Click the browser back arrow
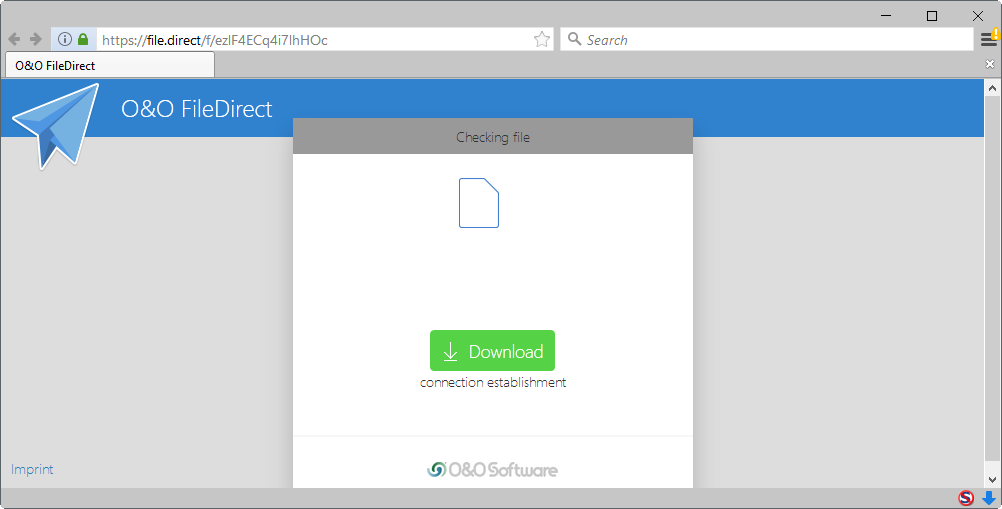The image size is (1002, 509). point(14,40)
